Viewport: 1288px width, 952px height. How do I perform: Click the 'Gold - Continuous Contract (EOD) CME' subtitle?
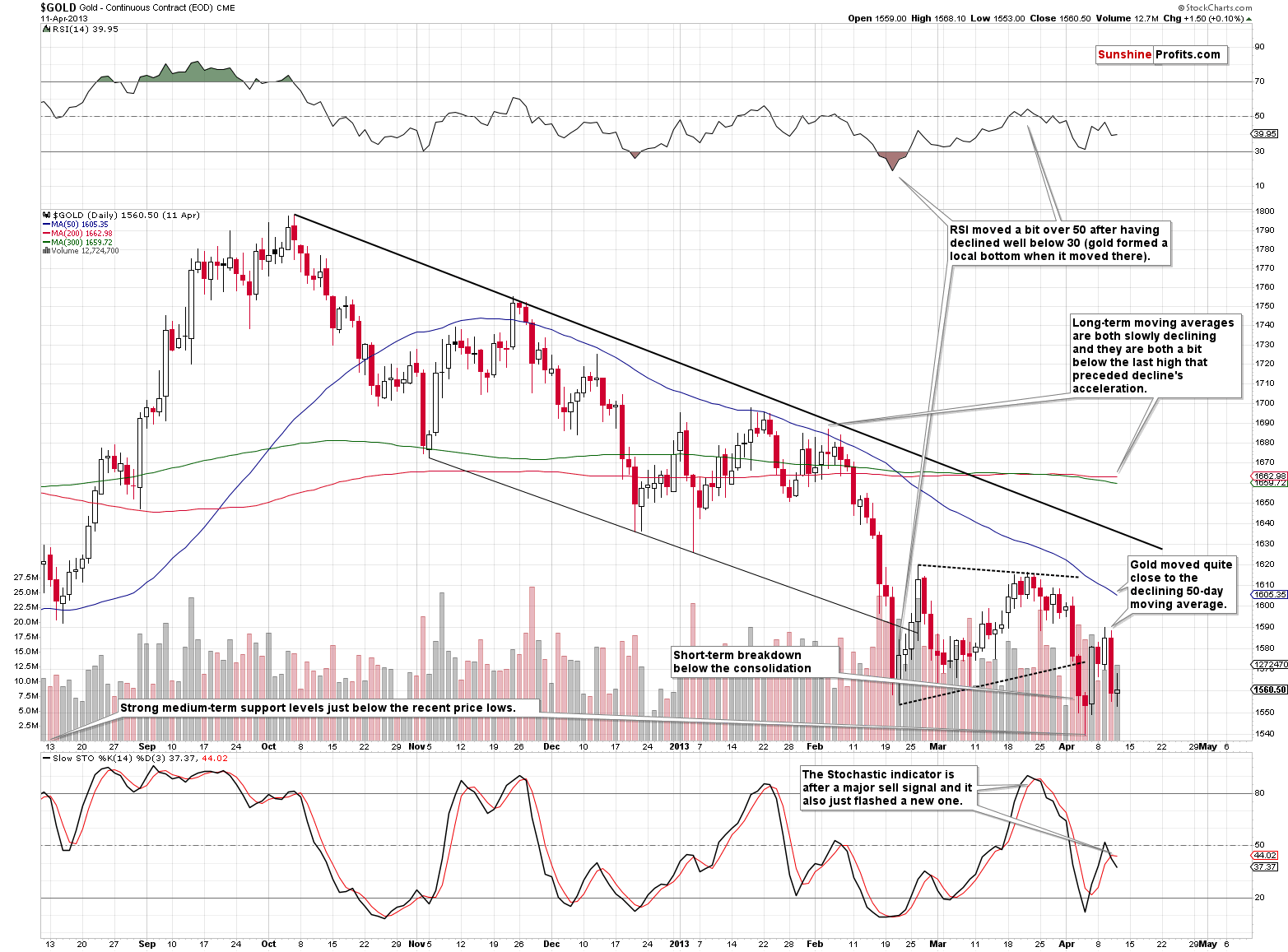[157, 8]
